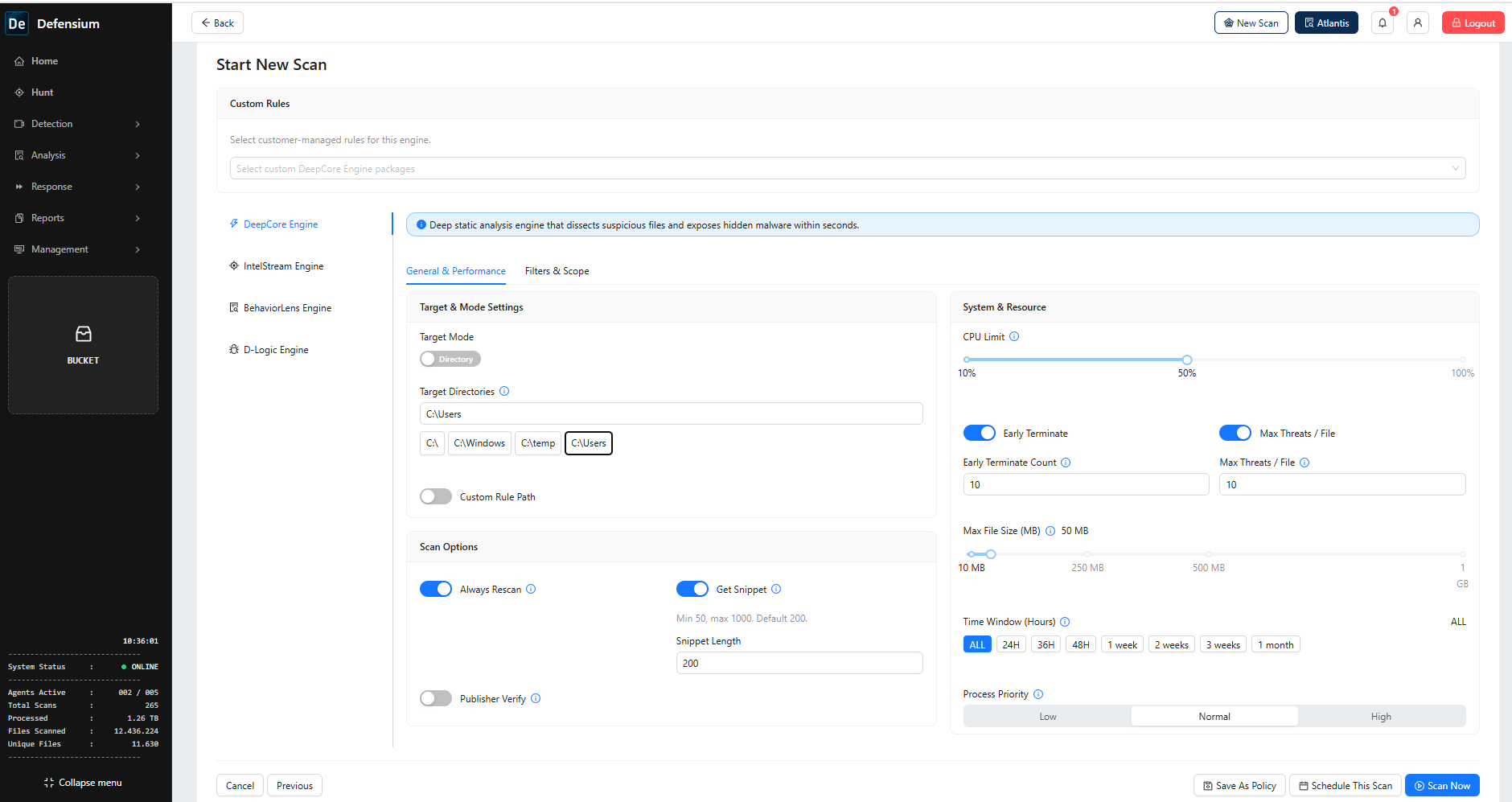Open the user profile icon
The height and width of the screenshot is (802, 1512).
tap(1418, 23)
